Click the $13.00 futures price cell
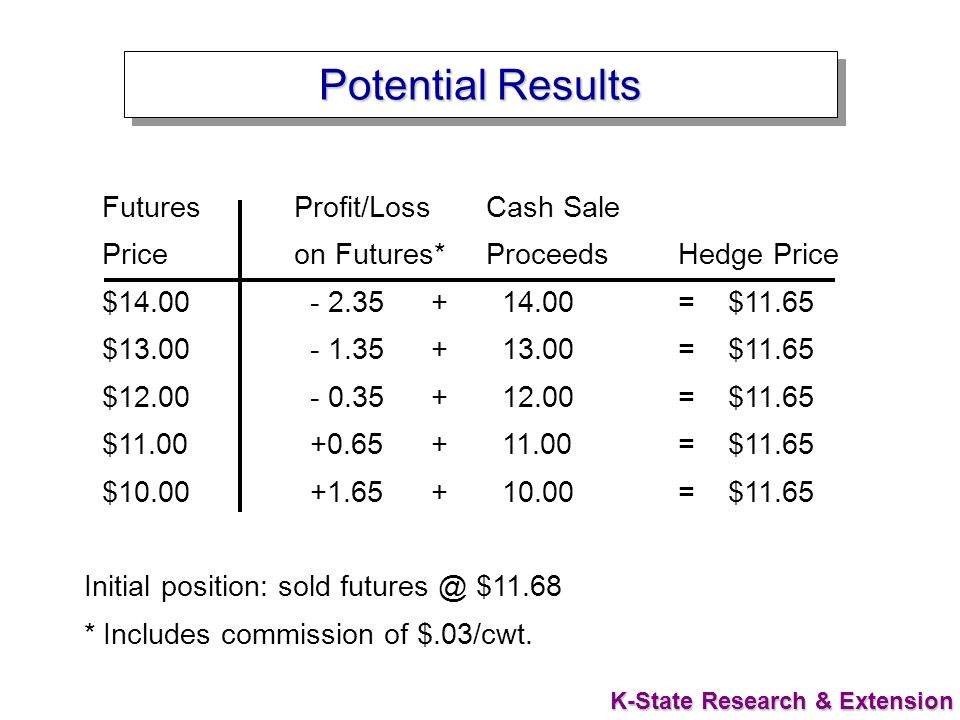The image size is (960, 720). [146, 350]
